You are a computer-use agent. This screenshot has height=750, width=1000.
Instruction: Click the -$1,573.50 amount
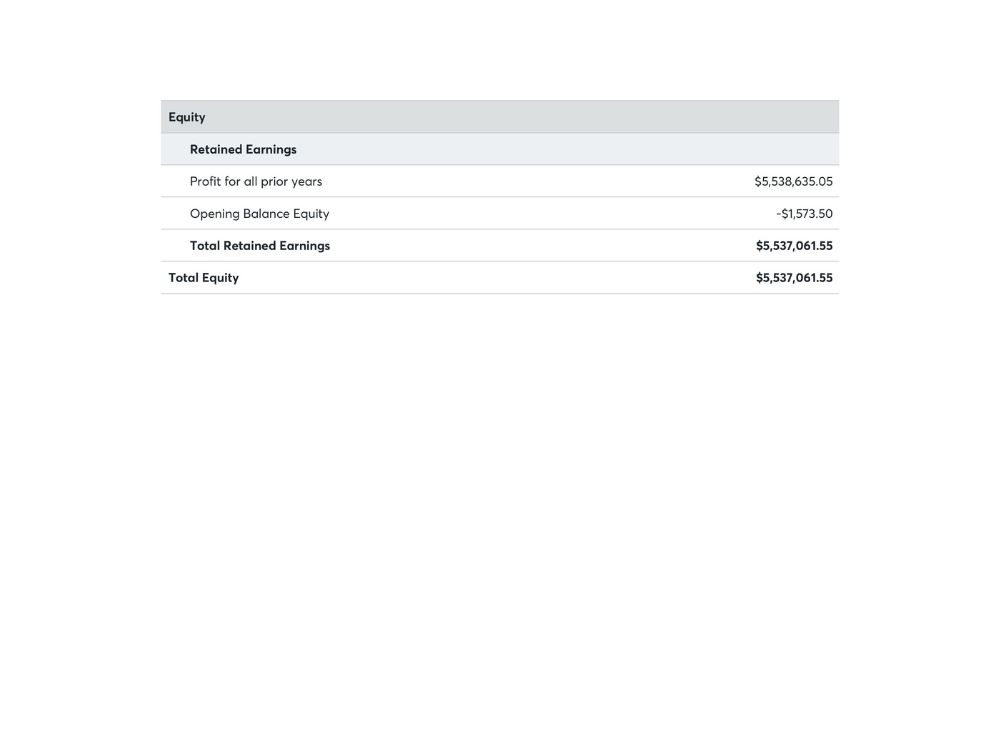pyautogui.click(x=804, y=214)
